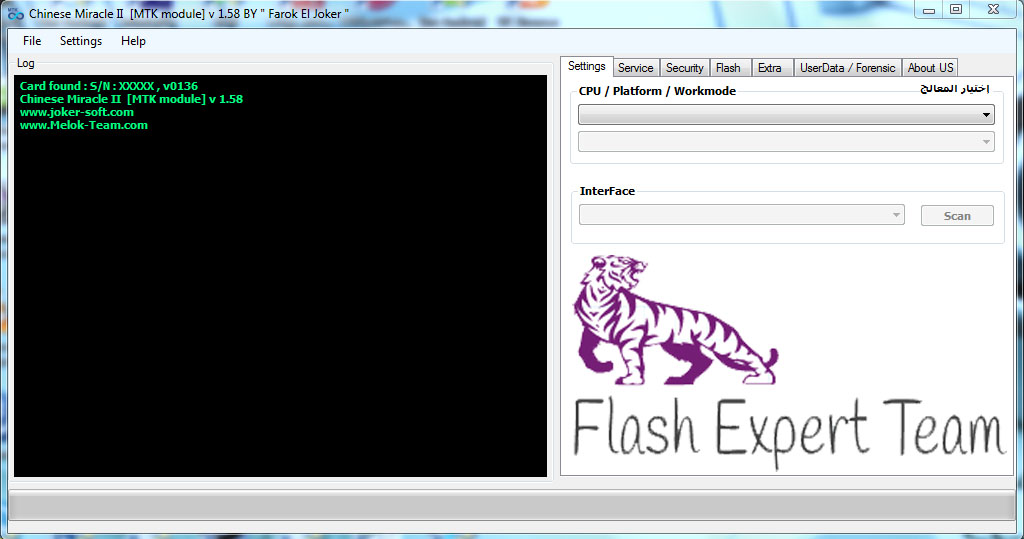Select the Settings tab
The height and width of the screenshot is (539, 1024).
click(x=586, y=66)
